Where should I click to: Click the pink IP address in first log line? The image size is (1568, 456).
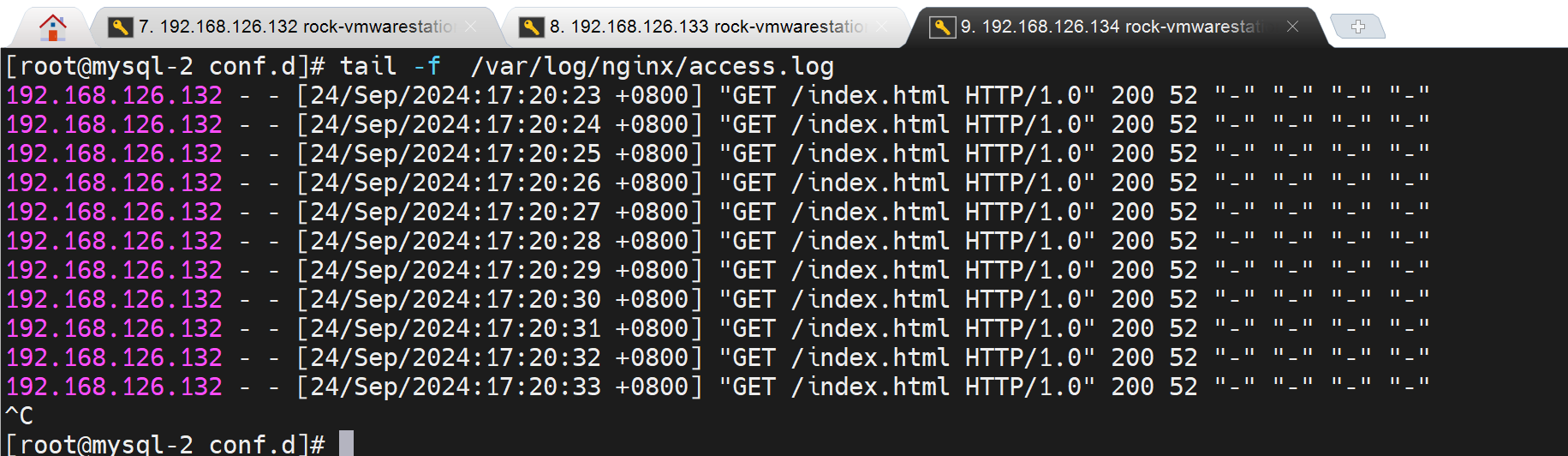coord(115,96)
